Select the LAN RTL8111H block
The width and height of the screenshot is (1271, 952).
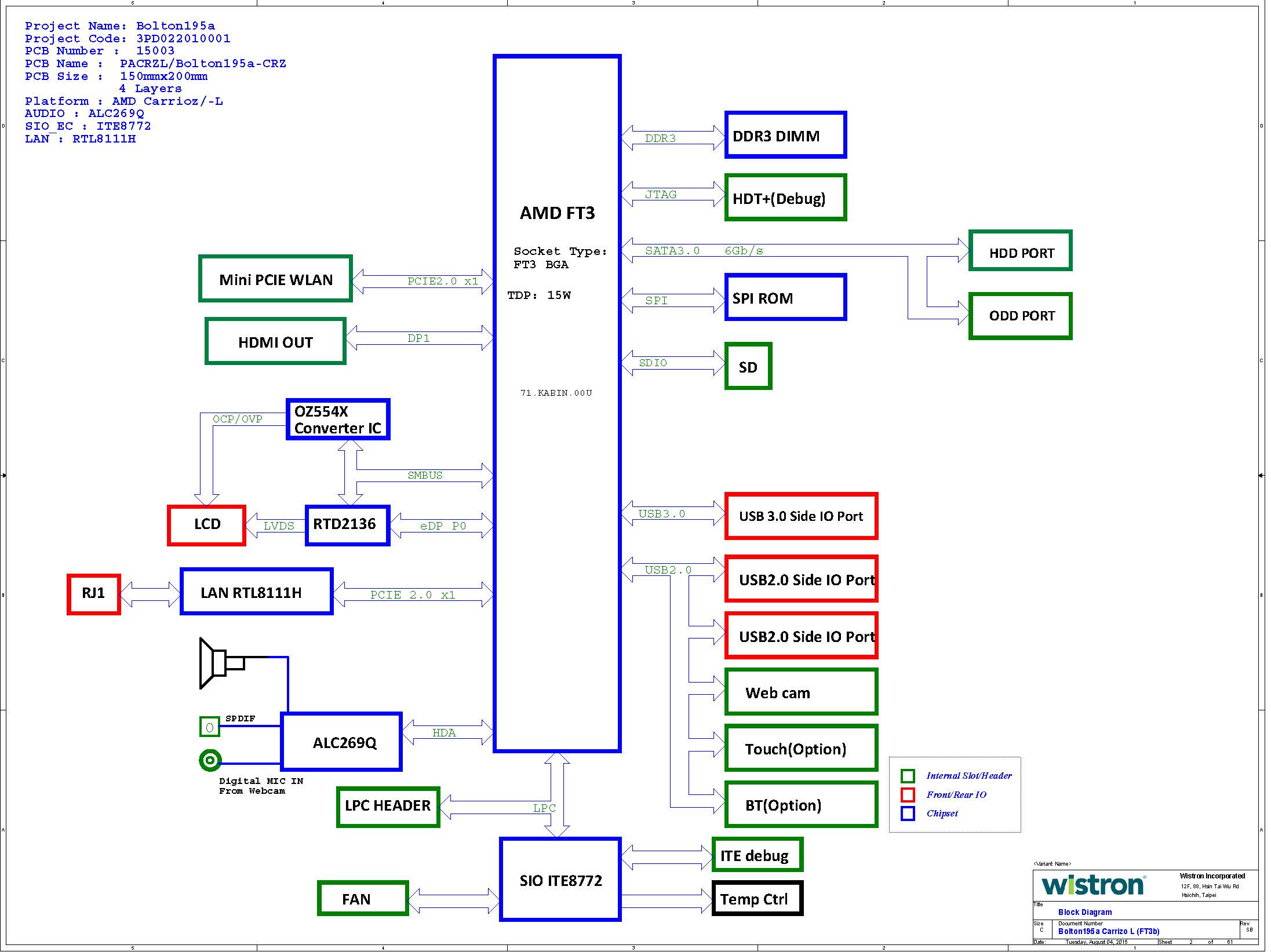(x=256, y=592)
